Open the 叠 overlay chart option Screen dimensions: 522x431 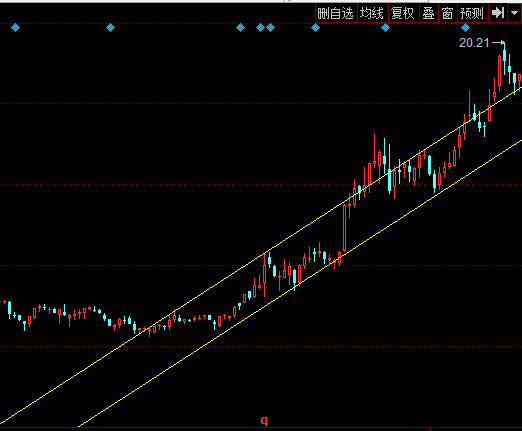point(428,13)
